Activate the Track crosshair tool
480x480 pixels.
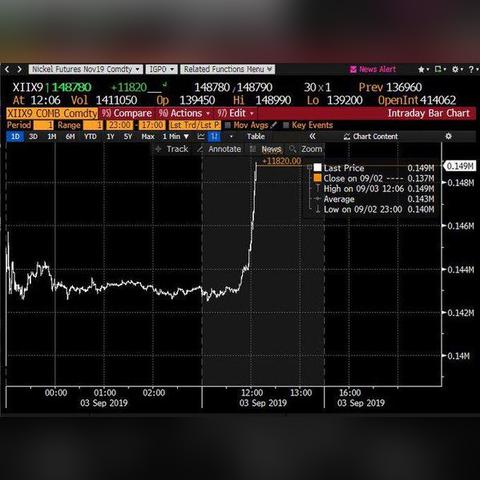172,149
